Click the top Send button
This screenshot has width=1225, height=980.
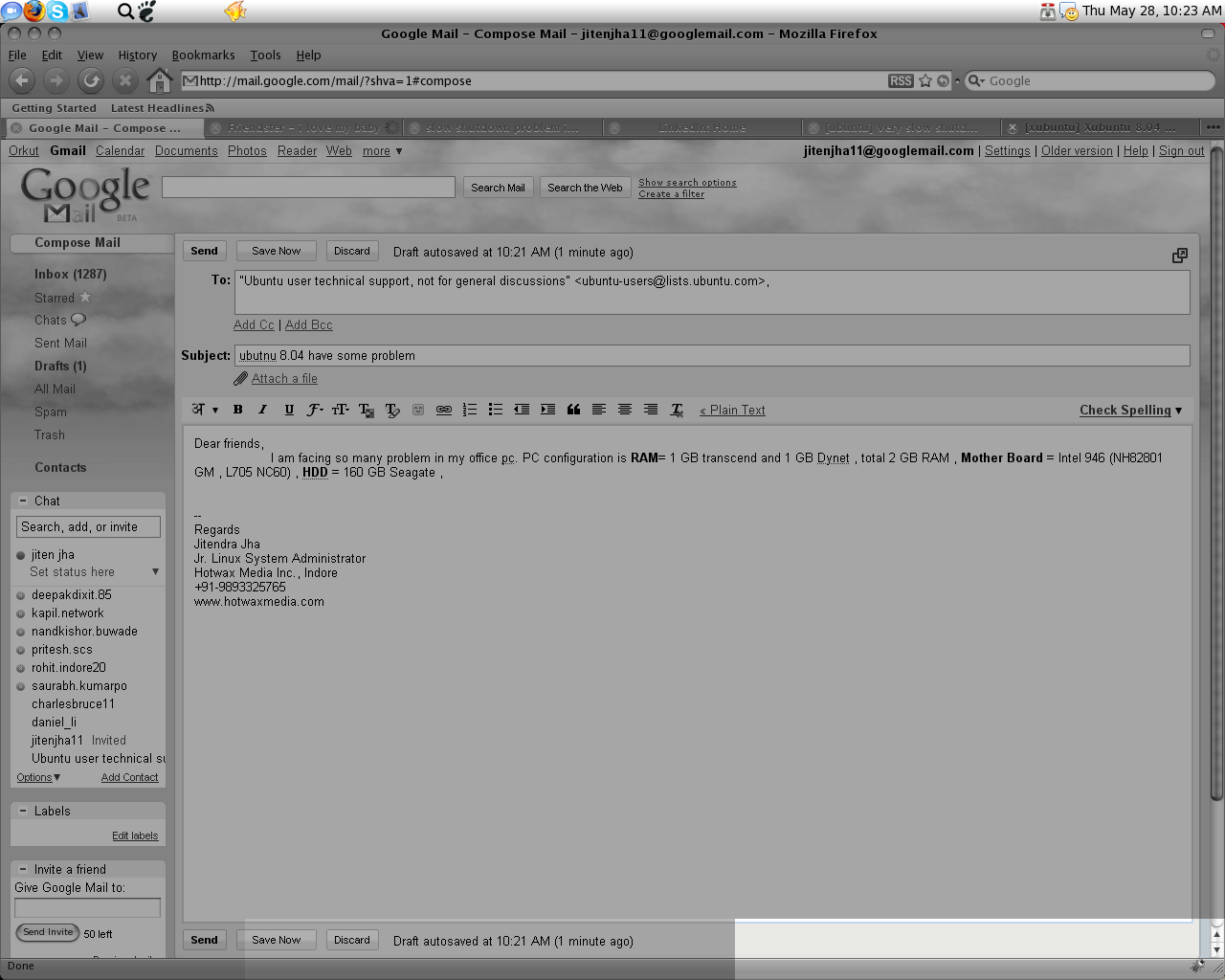point(205,251)
